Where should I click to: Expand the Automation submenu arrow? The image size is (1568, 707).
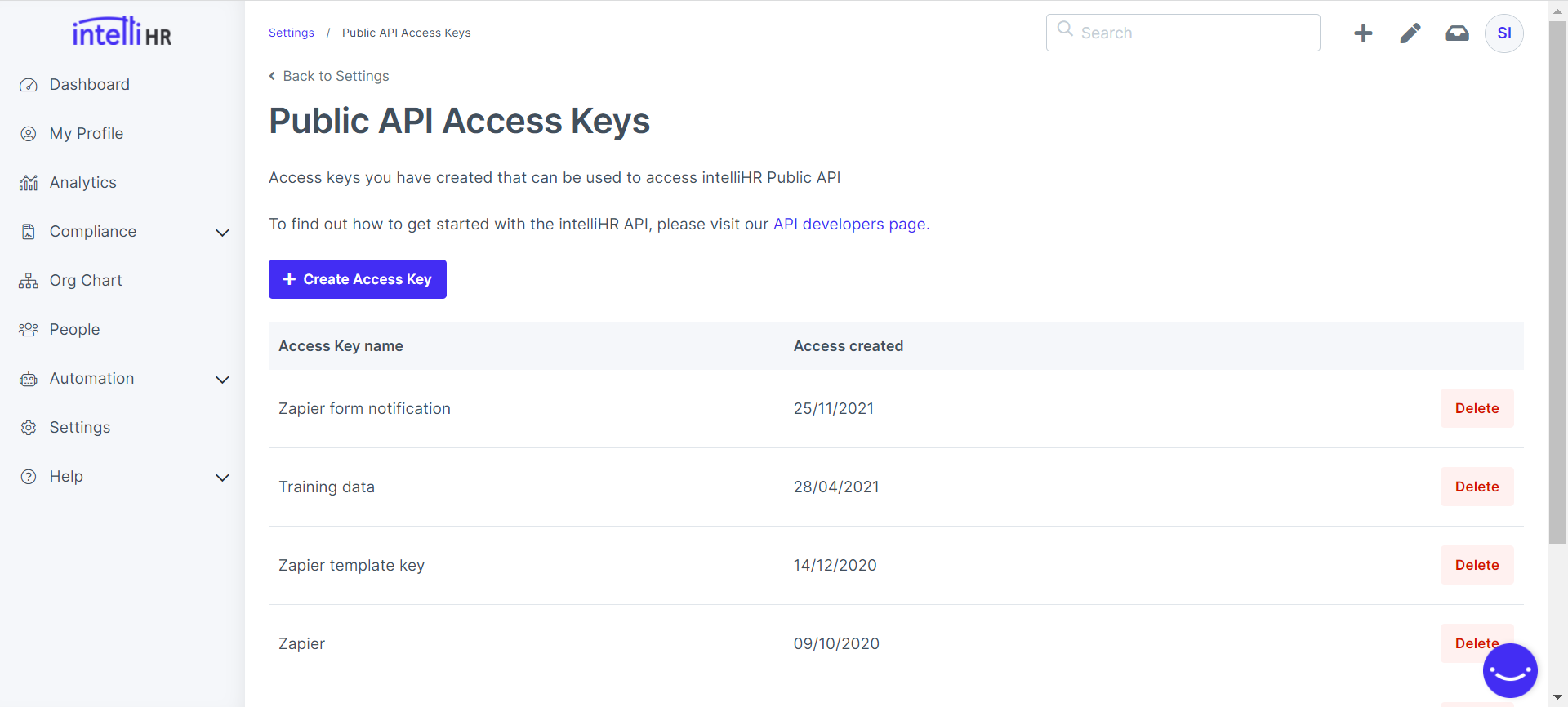(x=222, y=380)
